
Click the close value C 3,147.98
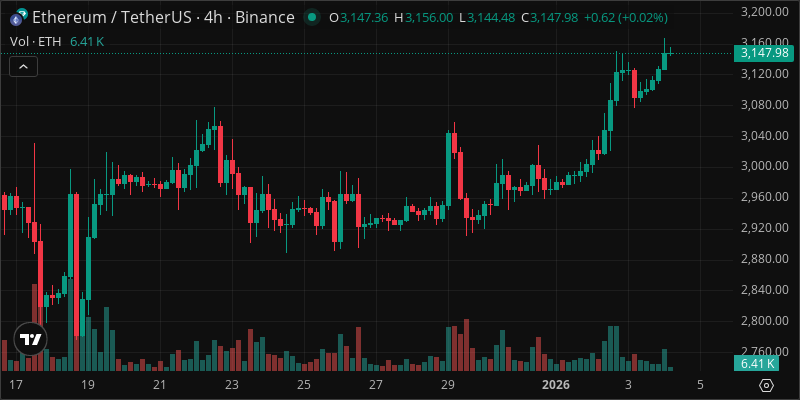pos(549,18)
